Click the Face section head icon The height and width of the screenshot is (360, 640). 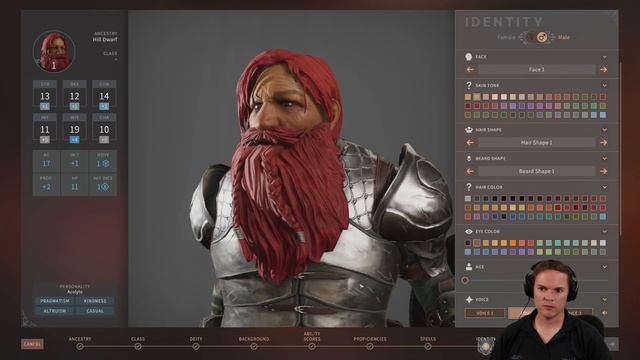(469, 57)
